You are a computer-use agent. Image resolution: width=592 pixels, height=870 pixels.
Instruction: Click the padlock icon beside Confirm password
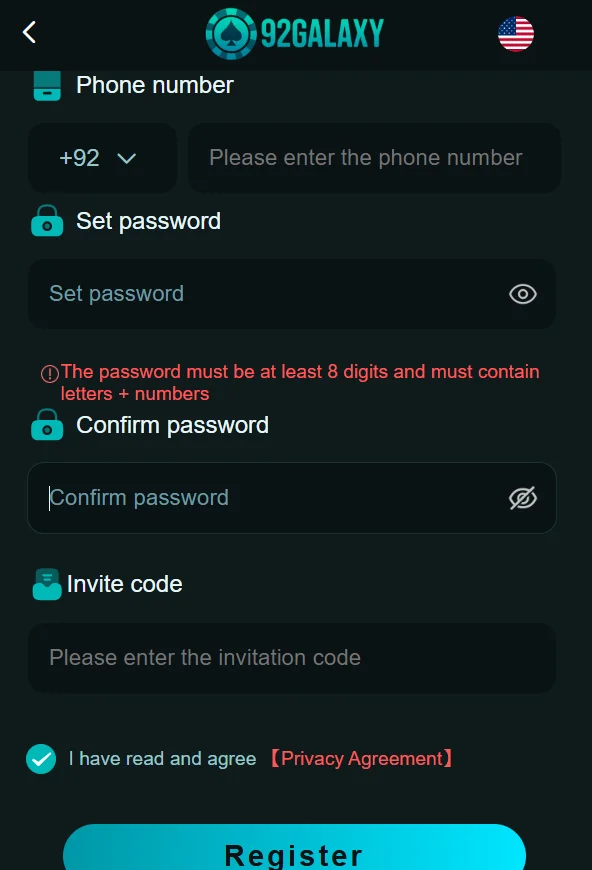tap(46, 424)
